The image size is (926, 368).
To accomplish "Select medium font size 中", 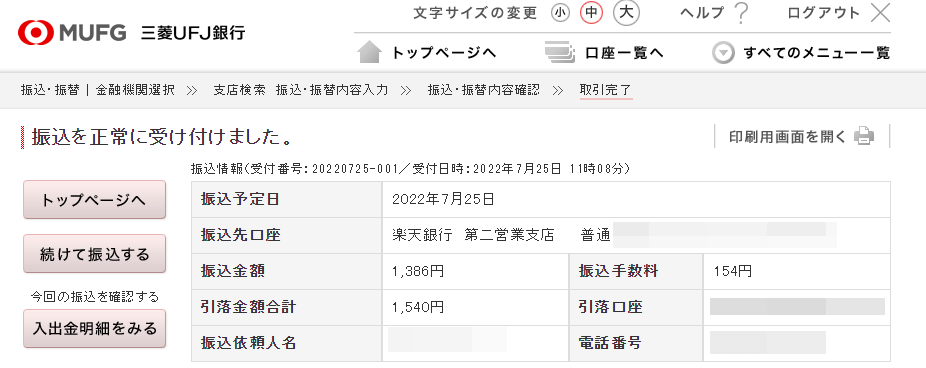I will (591, 13).
